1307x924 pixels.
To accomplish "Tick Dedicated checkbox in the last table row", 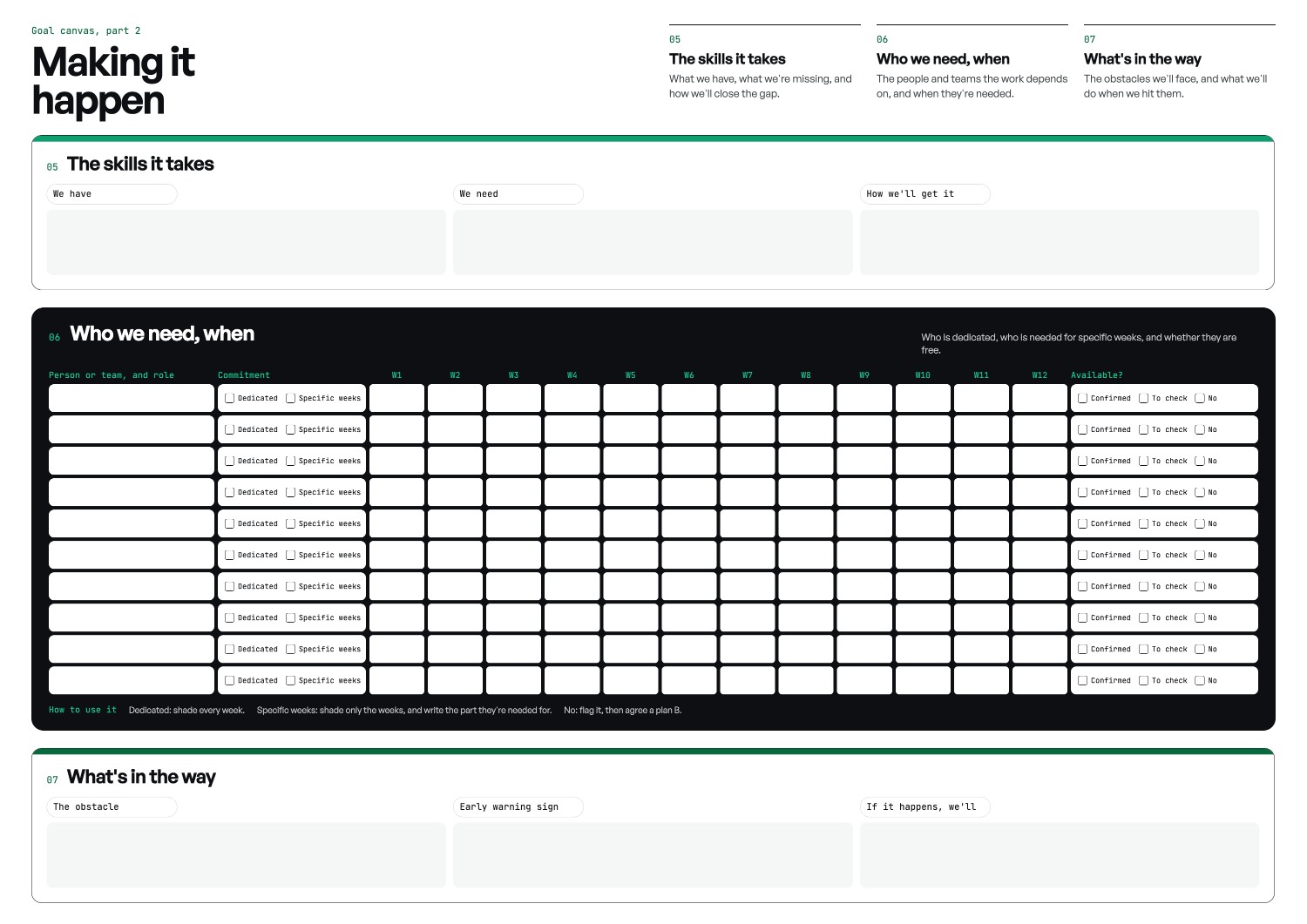I will click(x=230, y=680).
